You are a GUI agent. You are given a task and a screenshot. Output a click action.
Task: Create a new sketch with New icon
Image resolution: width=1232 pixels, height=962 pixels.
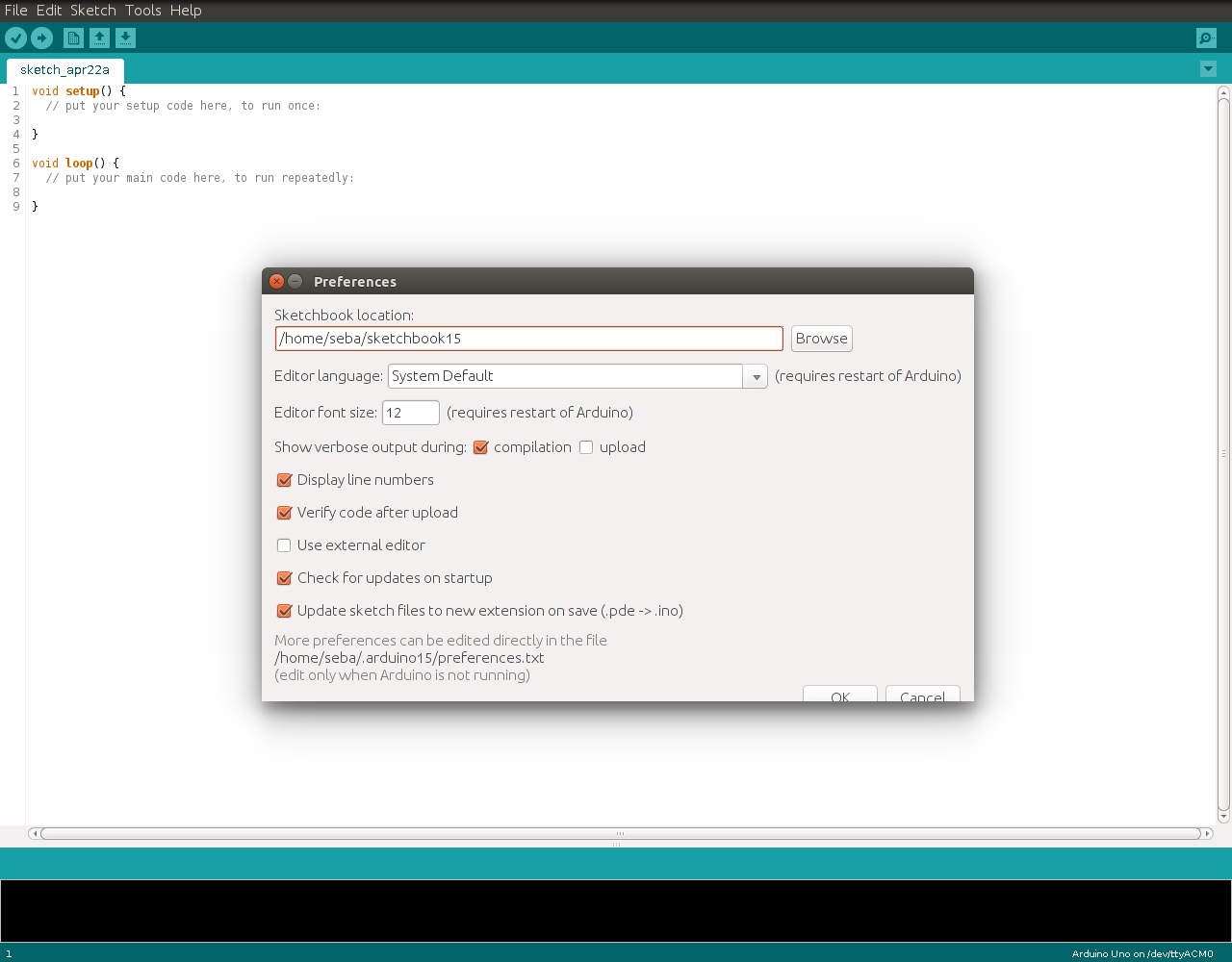coord(73,38)
